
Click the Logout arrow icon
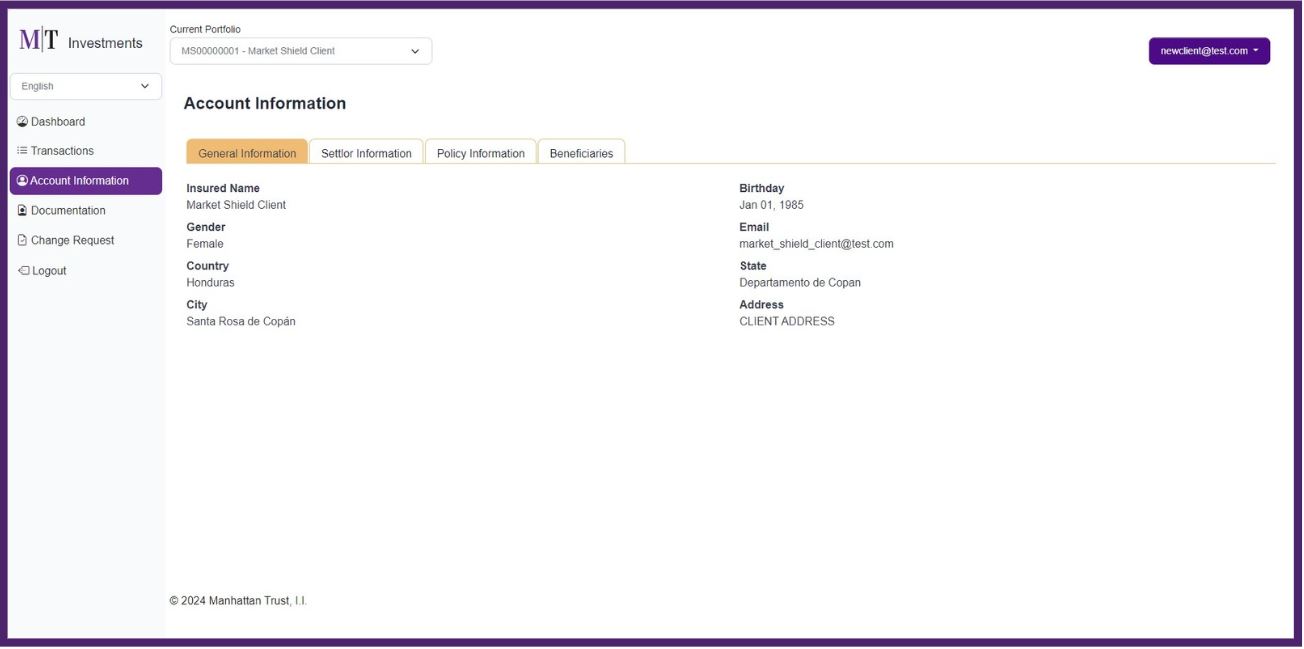[x=23, y=271]
